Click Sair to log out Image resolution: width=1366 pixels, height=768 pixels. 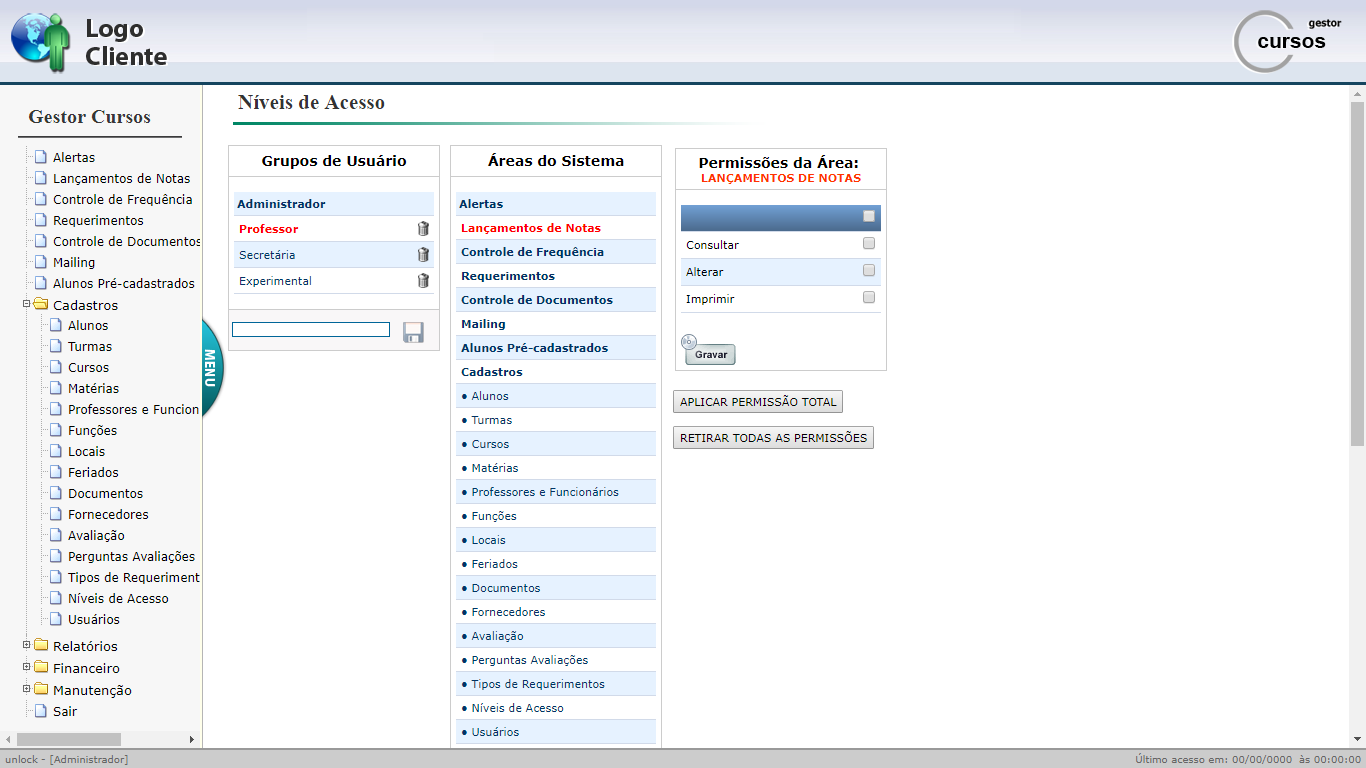tap(65, 711)
